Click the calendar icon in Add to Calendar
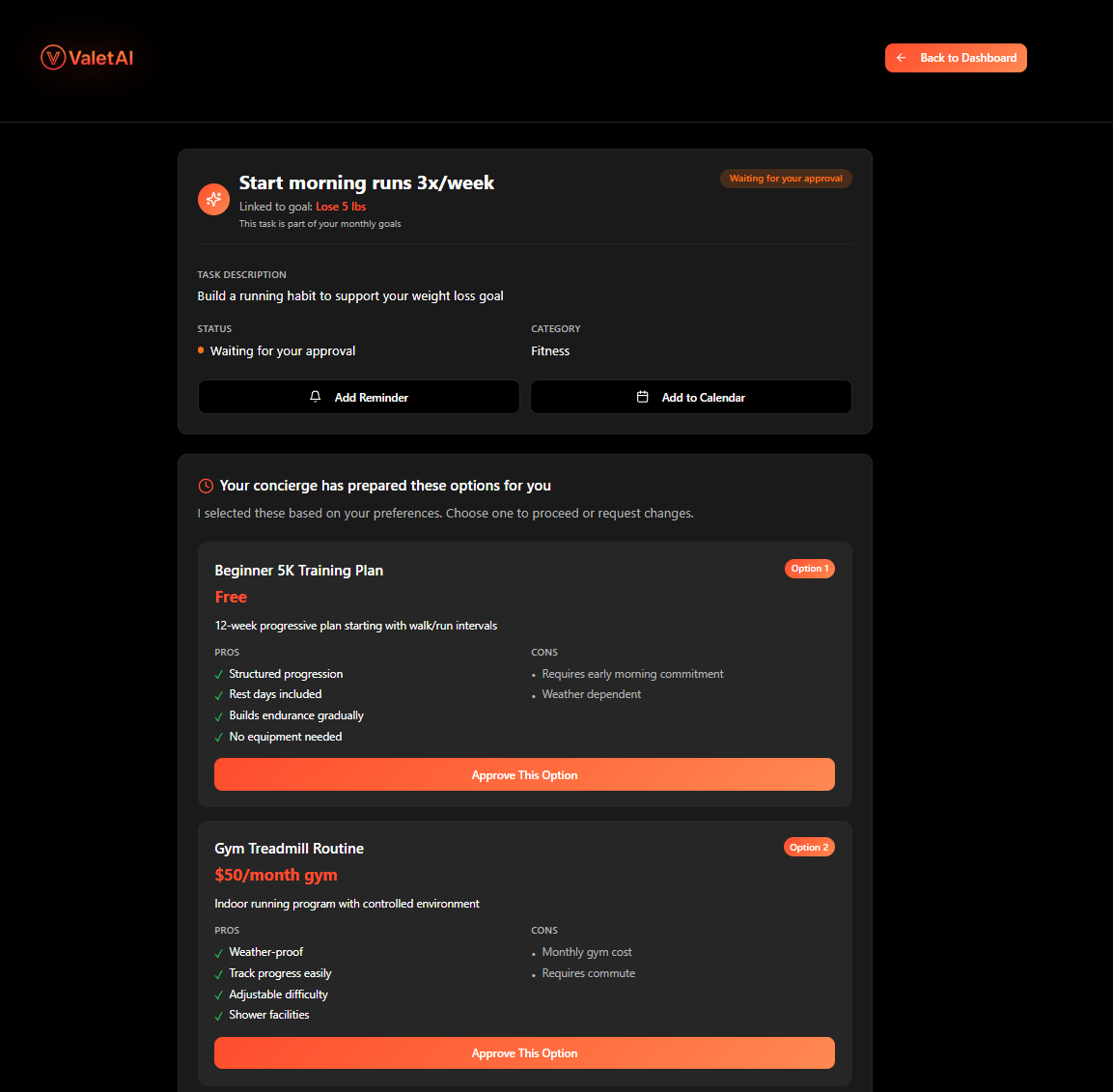 tap(642, 397)
